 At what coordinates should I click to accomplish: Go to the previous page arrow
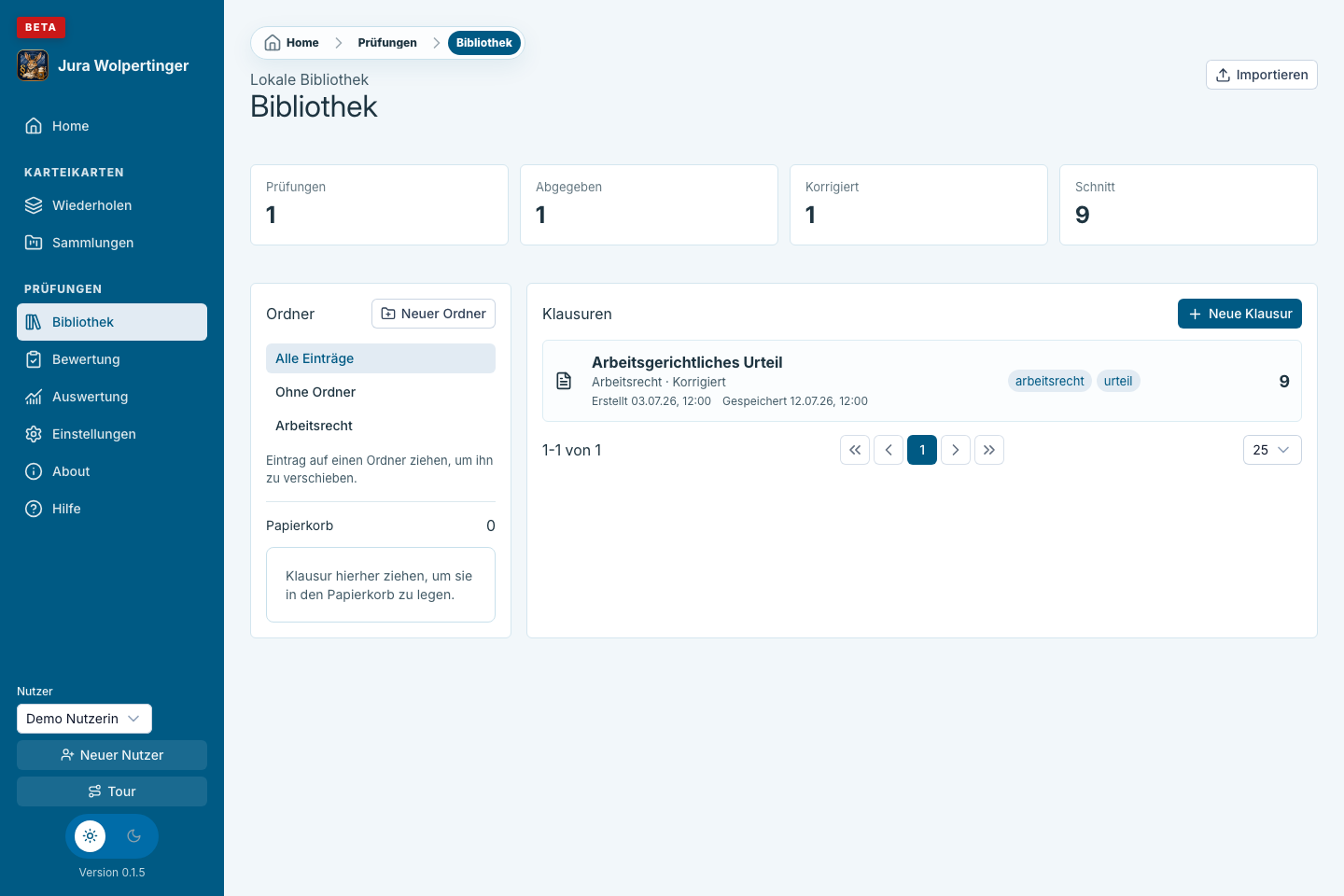(x=889, y=450)
